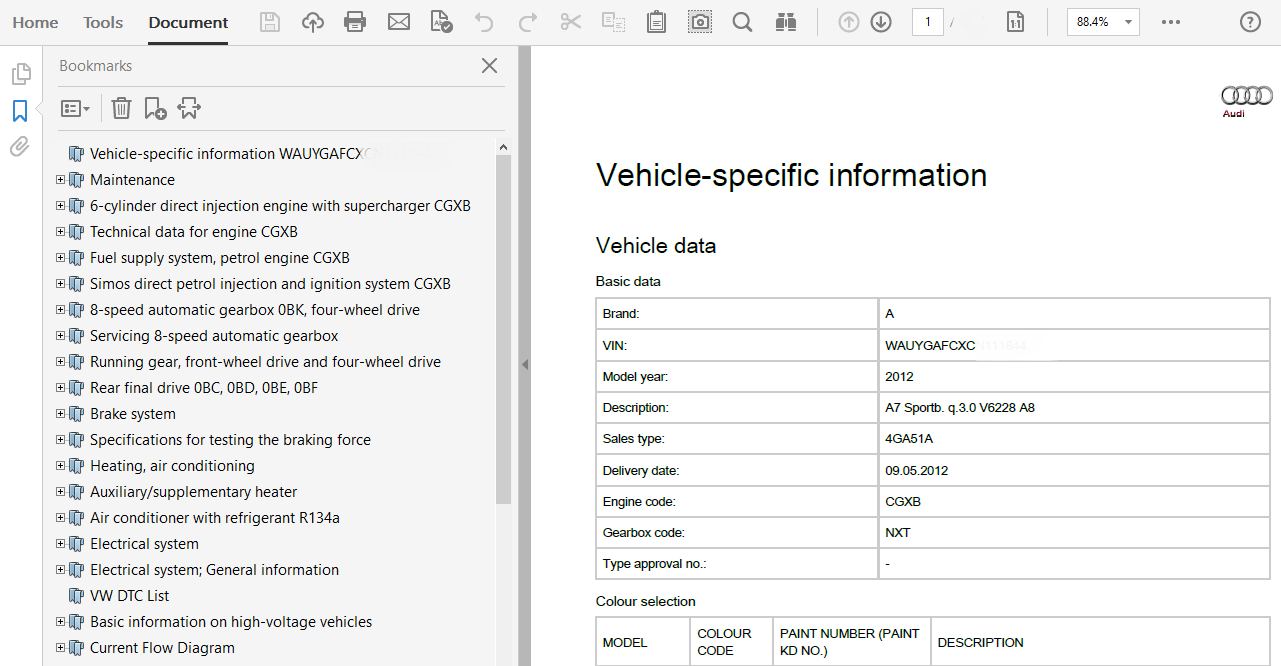Screen dimensions: 1281x666
Task: Open the Attachments panel icon
Action: (x=19, y=146)
